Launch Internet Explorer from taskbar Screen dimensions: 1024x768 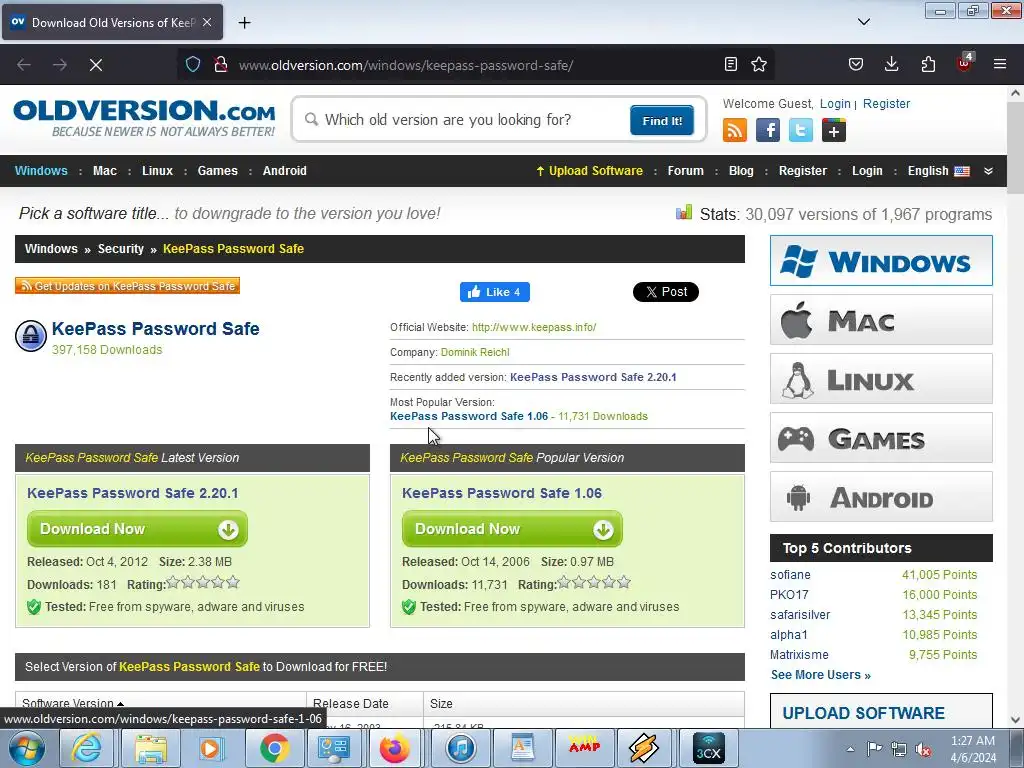86,748
